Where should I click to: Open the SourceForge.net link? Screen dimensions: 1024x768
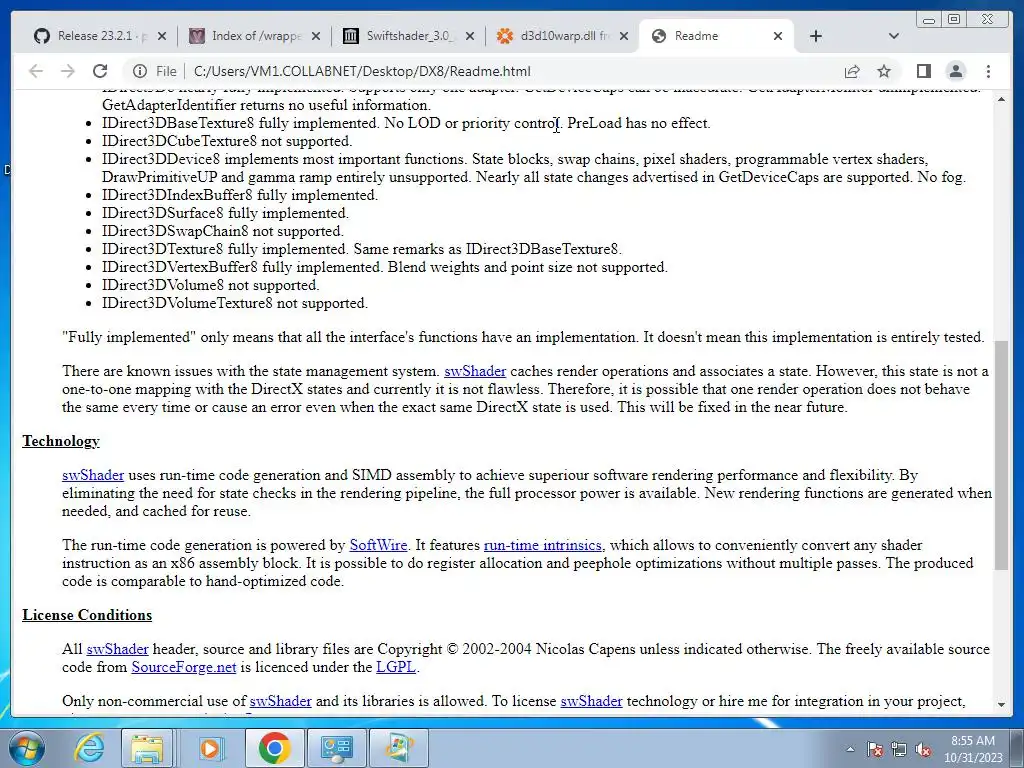(184, 667)
